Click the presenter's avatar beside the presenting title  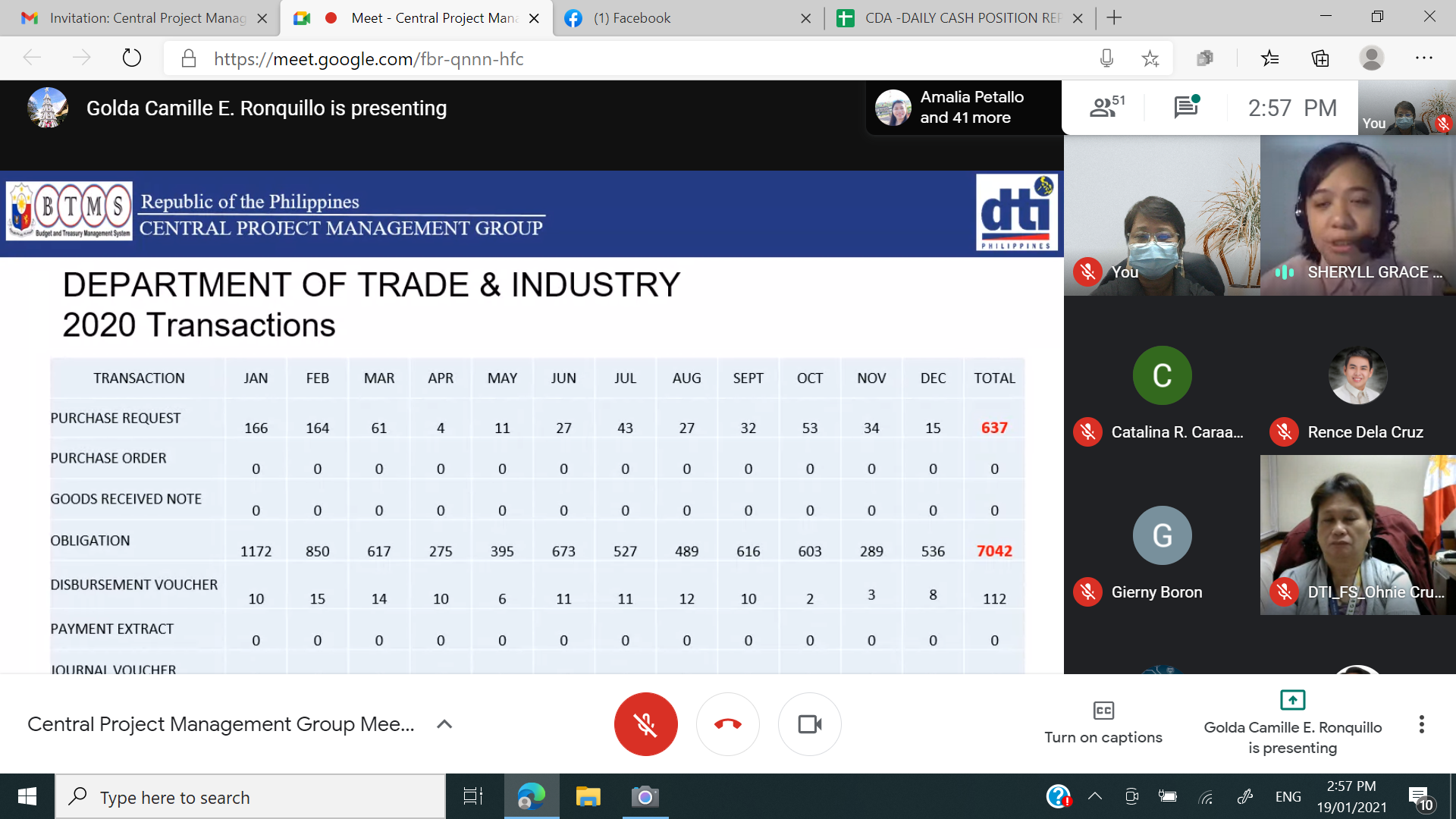(47, 108)
